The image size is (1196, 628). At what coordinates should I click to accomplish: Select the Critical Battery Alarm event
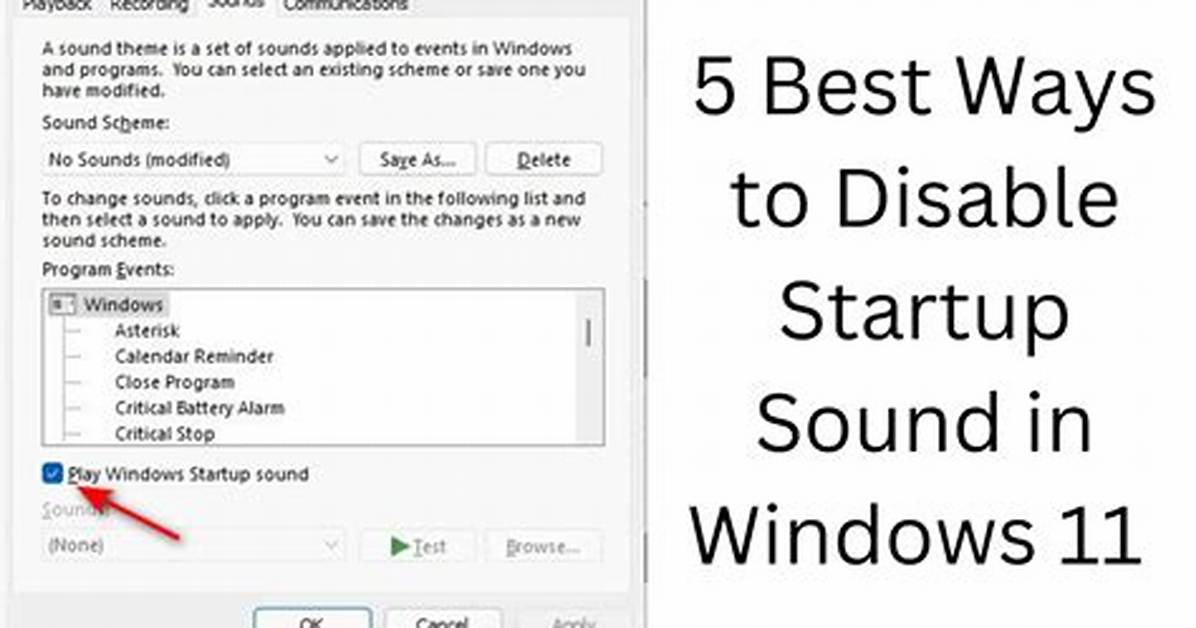pyautogui.click(x=200, y=408)
